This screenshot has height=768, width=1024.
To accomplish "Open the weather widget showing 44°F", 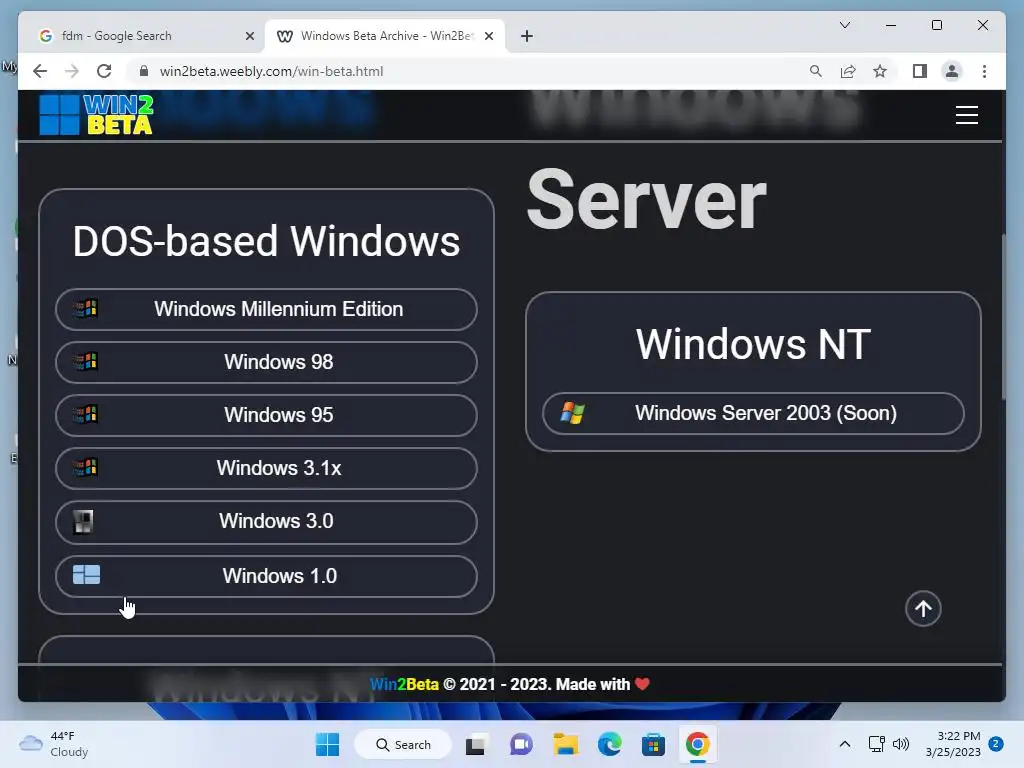I will (x=54, y=744).
